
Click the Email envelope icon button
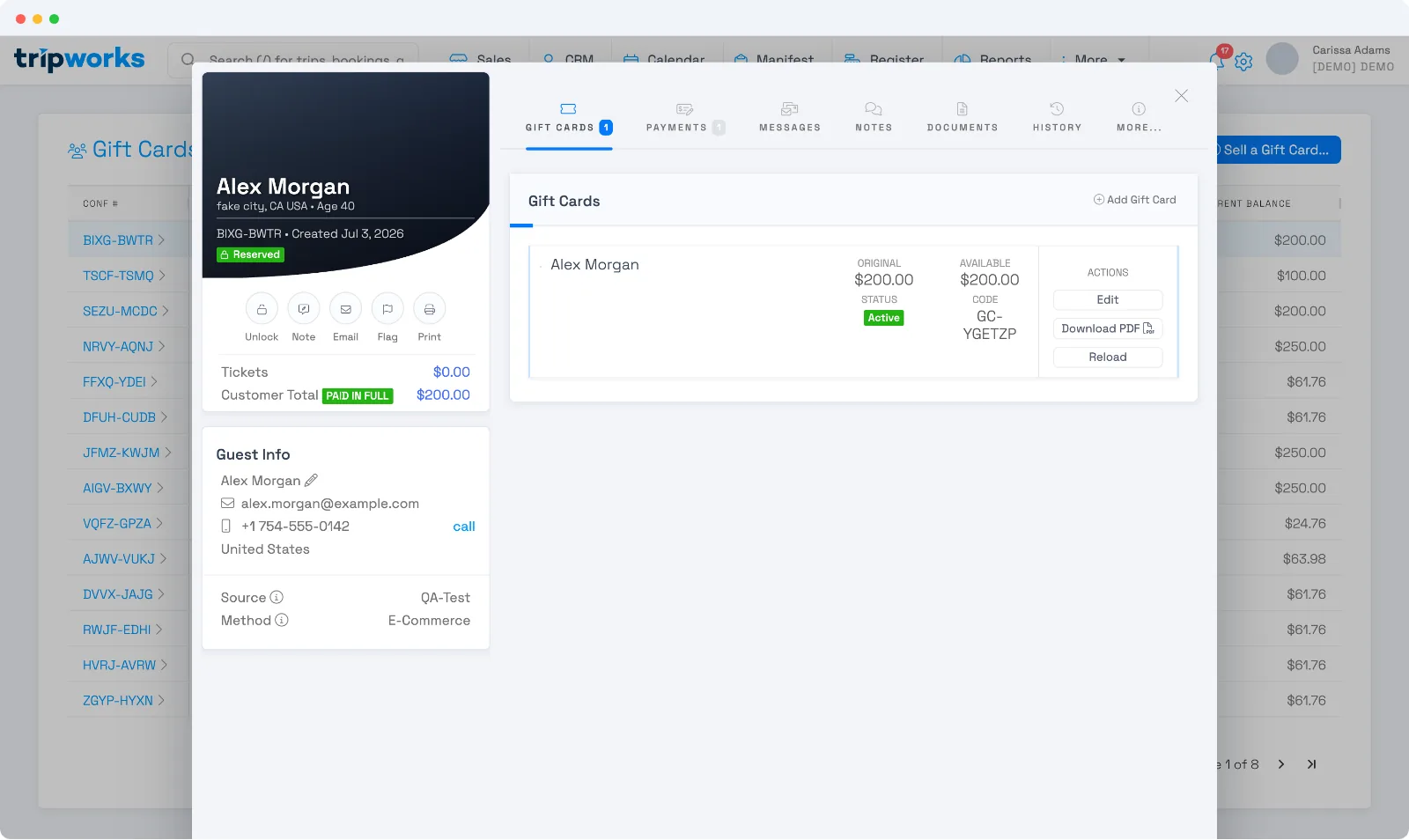345,309
